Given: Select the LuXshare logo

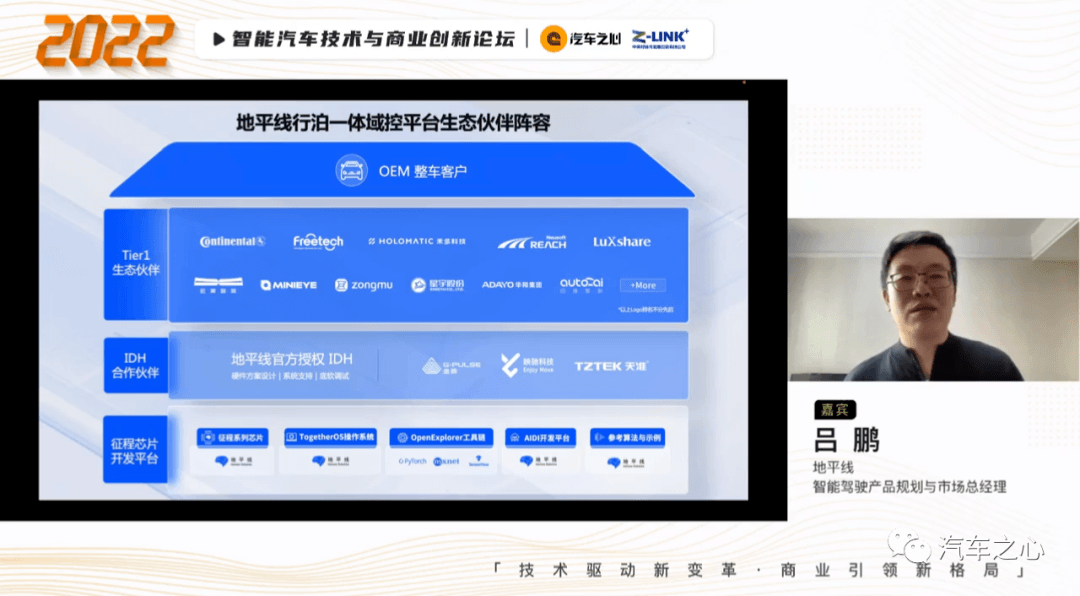Looking at the screenshot, I should coord(622,242).
